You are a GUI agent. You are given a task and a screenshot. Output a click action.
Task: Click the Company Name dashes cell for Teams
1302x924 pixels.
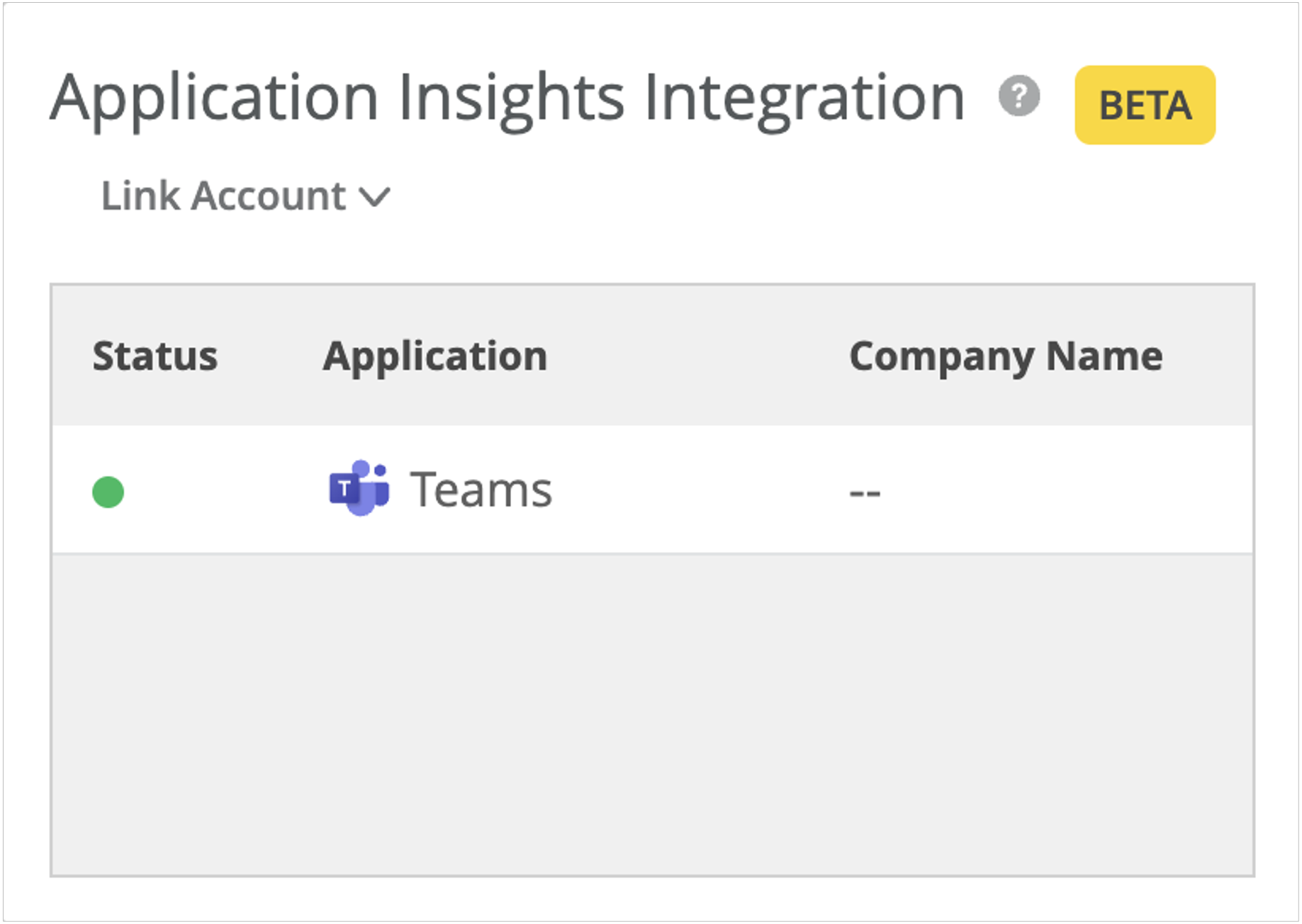click(865, 492)
